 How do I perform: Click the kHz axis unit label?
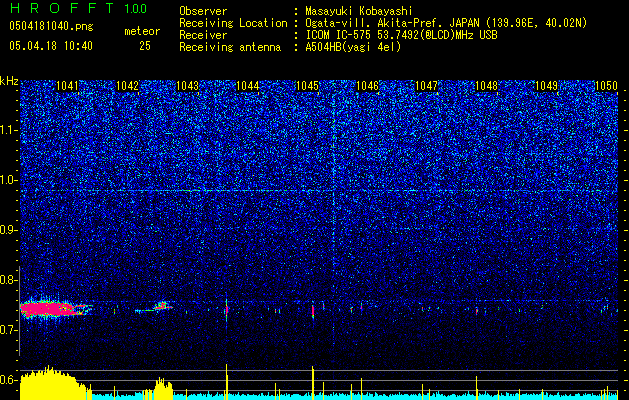pyautogui.click(x=9, y=81)
